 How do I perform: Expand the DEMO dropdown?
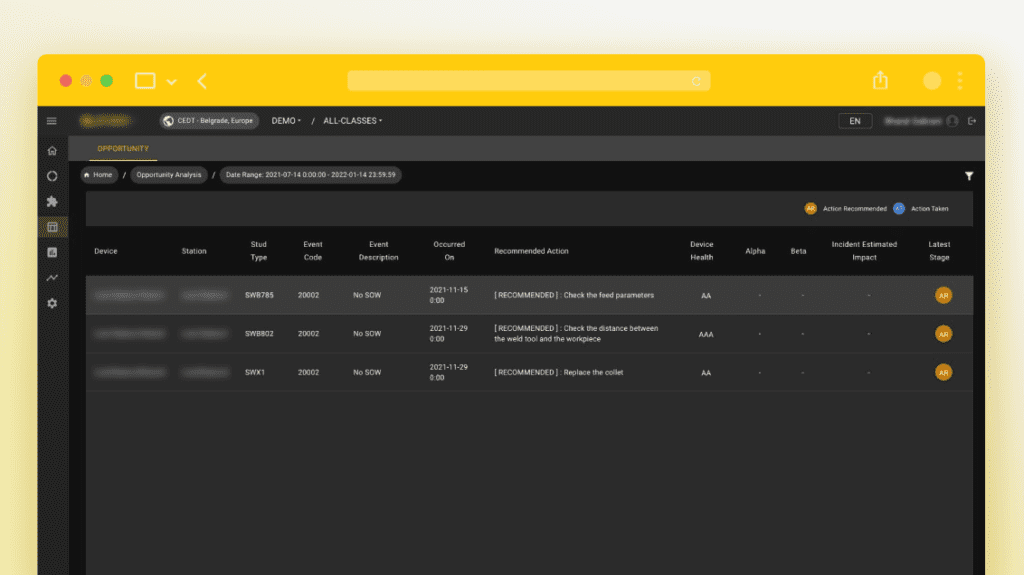pos(286,121)
